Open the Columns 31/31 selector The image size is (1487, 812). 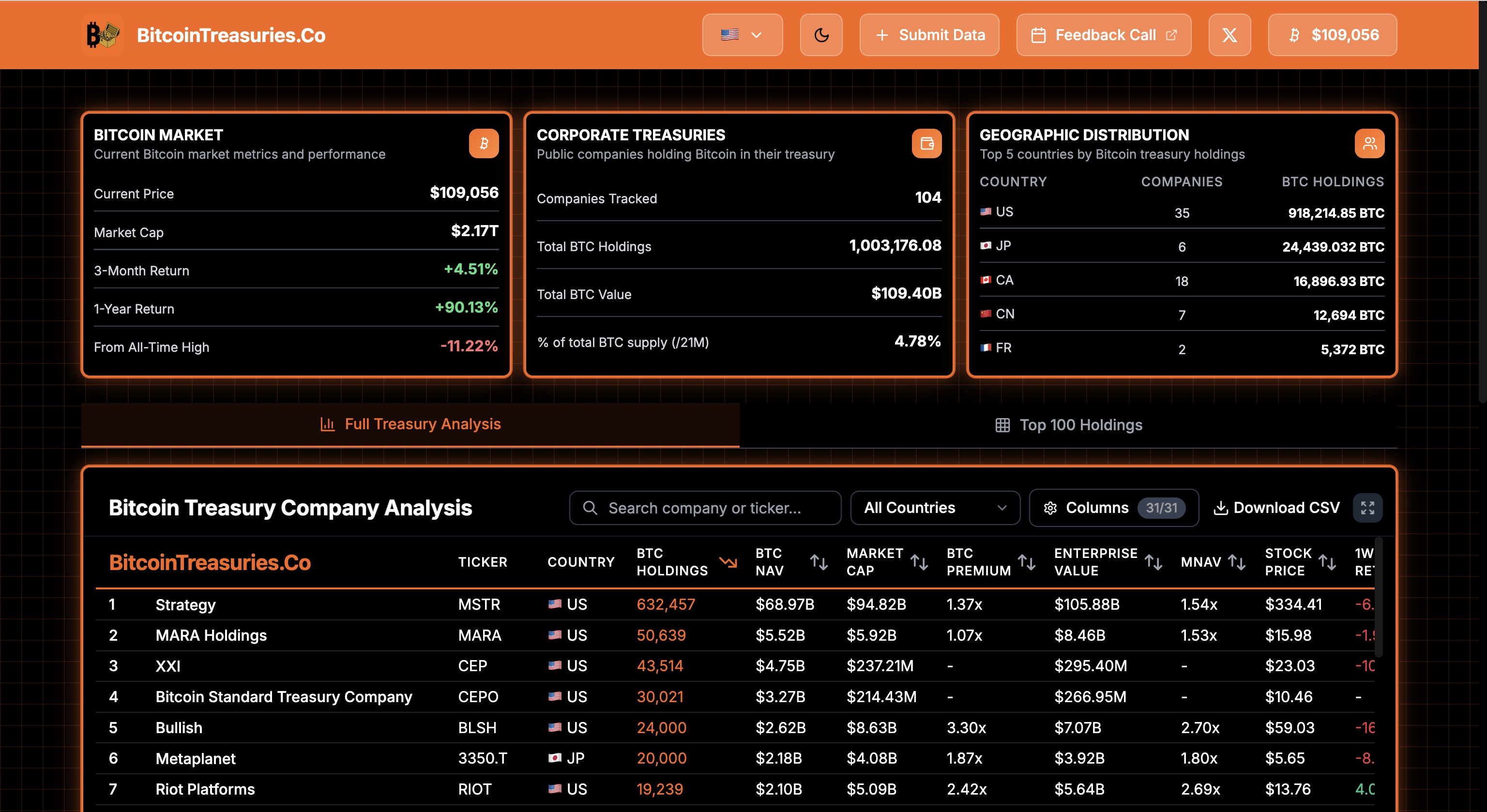[1113, 508]
